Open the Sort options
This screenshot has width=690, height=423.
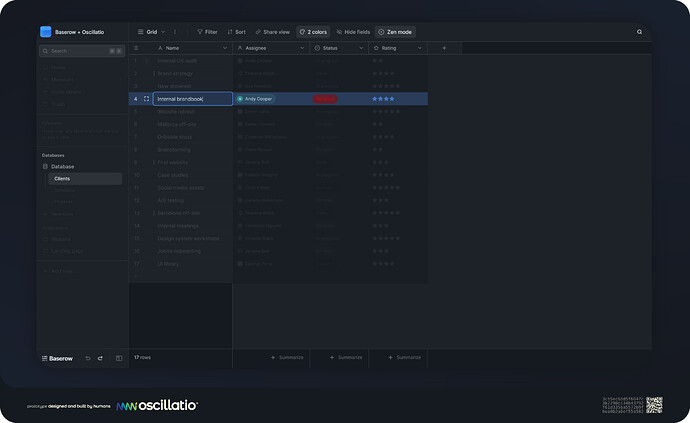(237, 32)
